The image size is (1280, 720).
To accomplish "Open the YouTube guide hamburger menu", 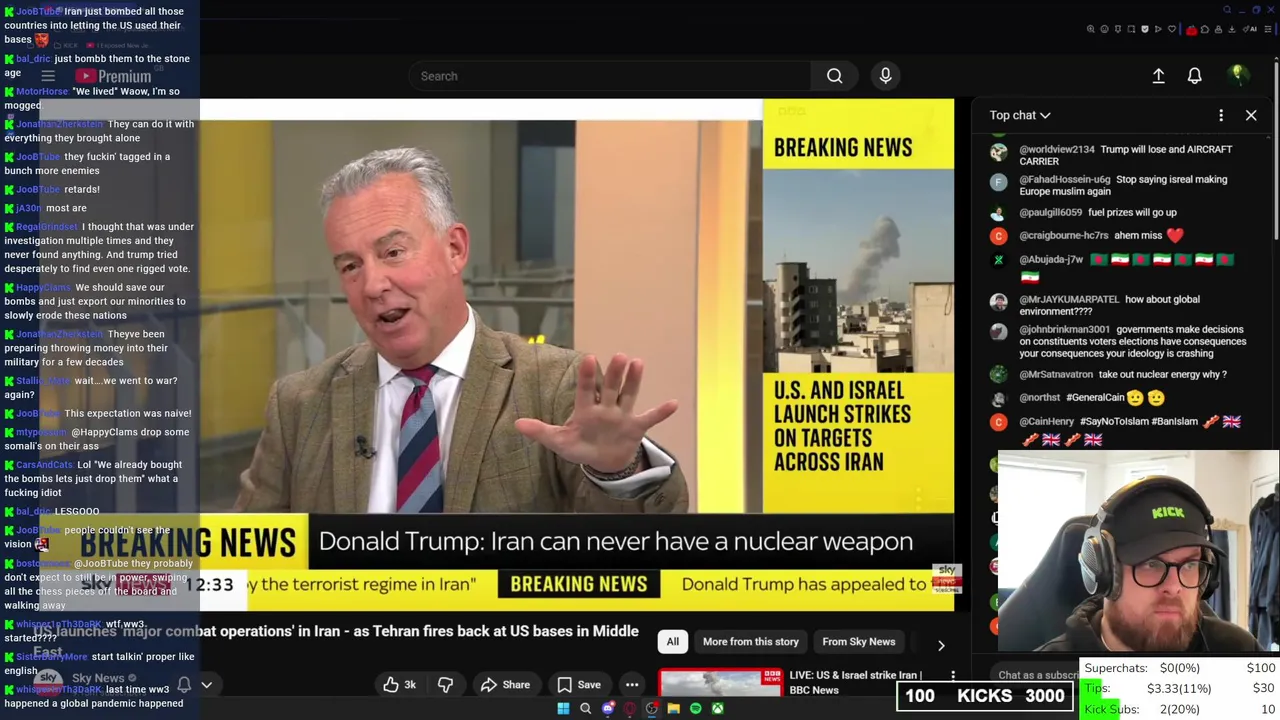I will click(x=47, y=76).
